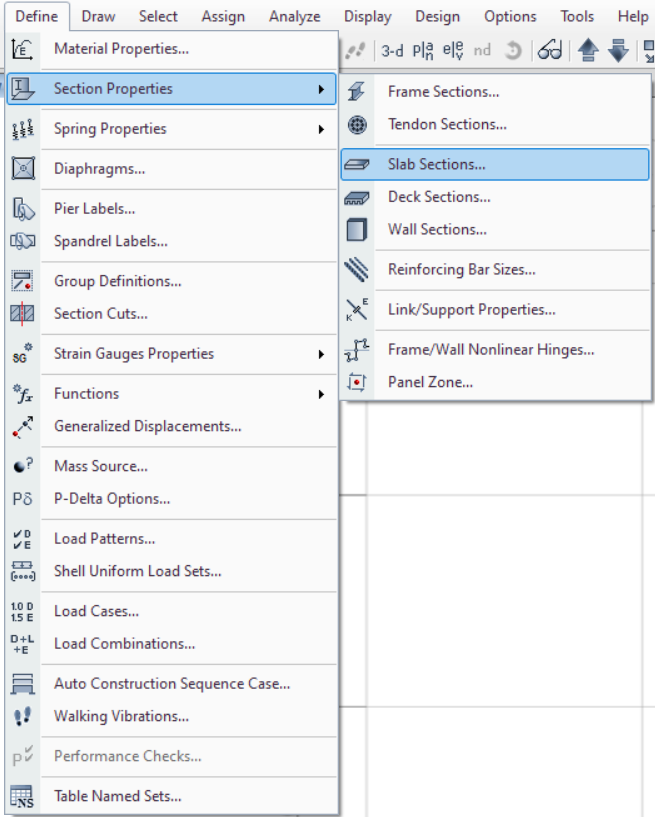Click the Material Properties icon
Screen dimensions: 655x817
(19, 47)
